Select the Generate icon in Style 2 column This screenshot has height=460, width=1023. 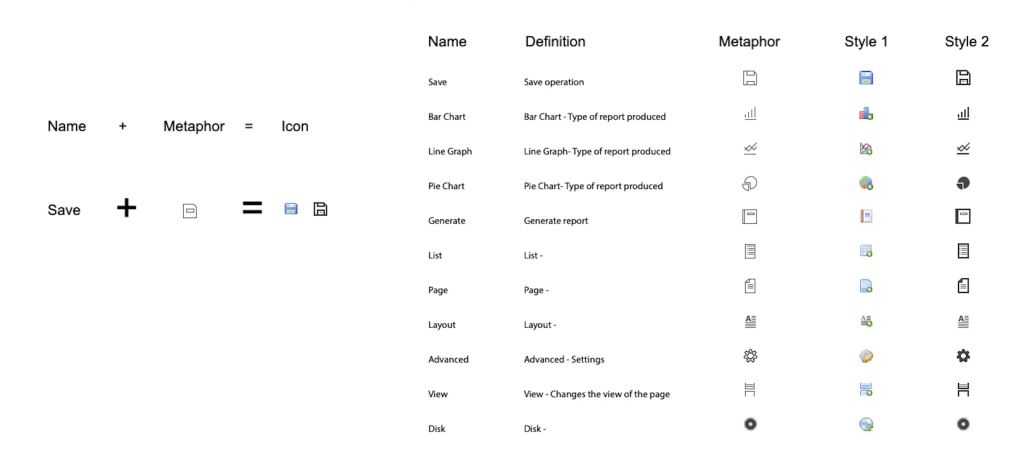click(x=965, y=217)
